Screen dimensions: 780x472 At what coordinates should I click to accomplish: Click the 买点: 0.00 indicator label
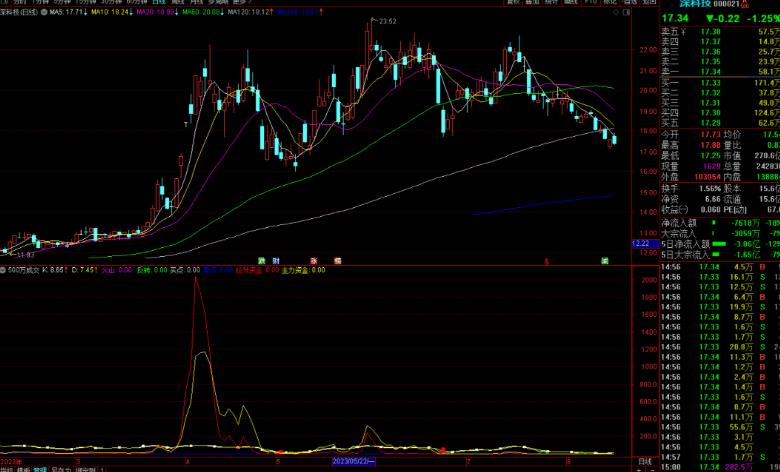click(x=185, y=270)
